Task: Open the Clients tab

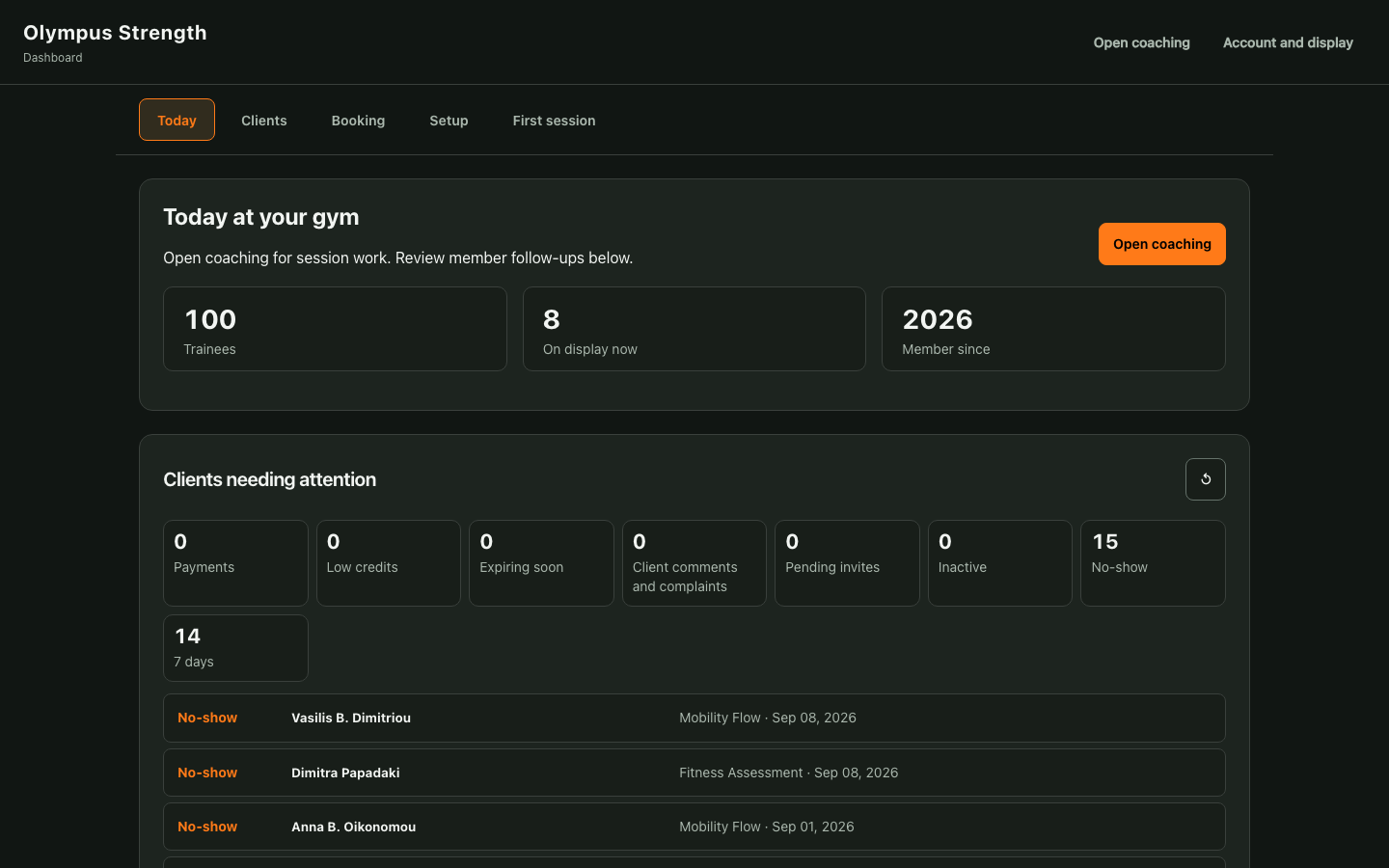Action: (x=264, y=120)
